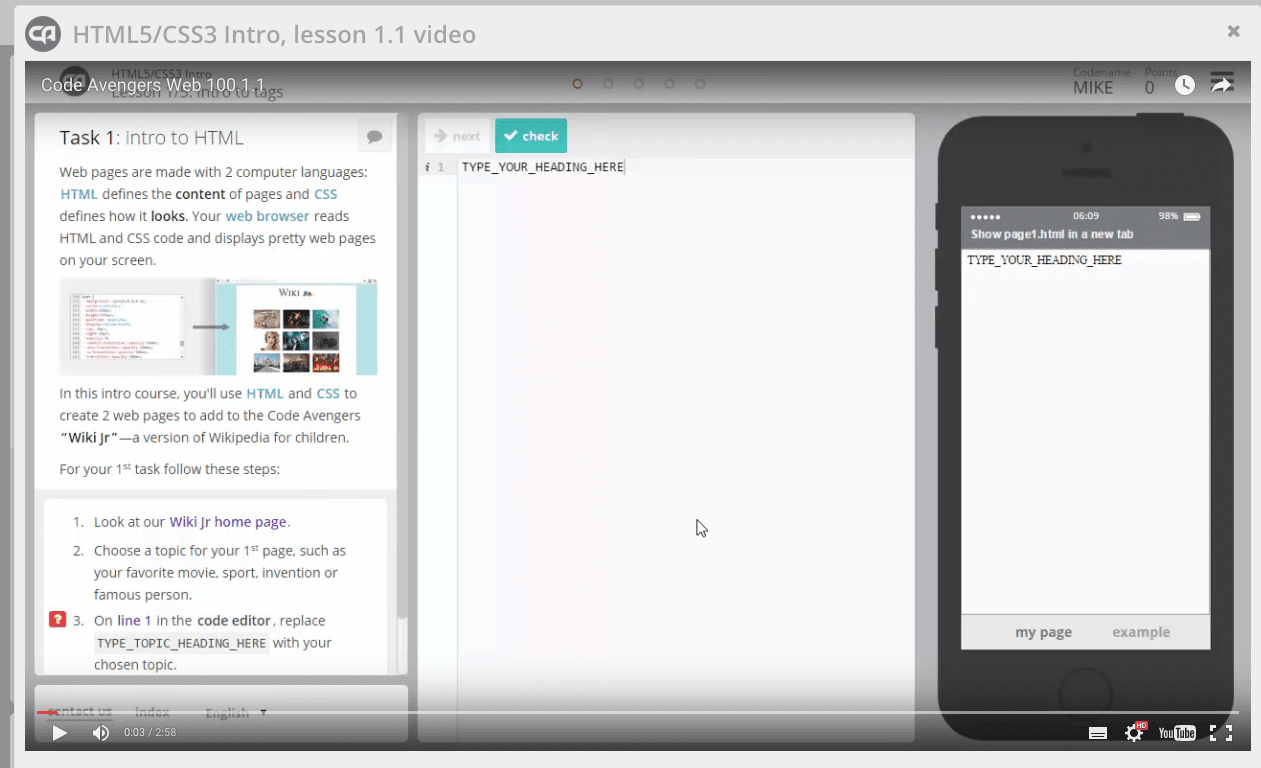Click the video time readout 0:03 / 2:58
The image size is (1261, 768).
coord(150,733)
